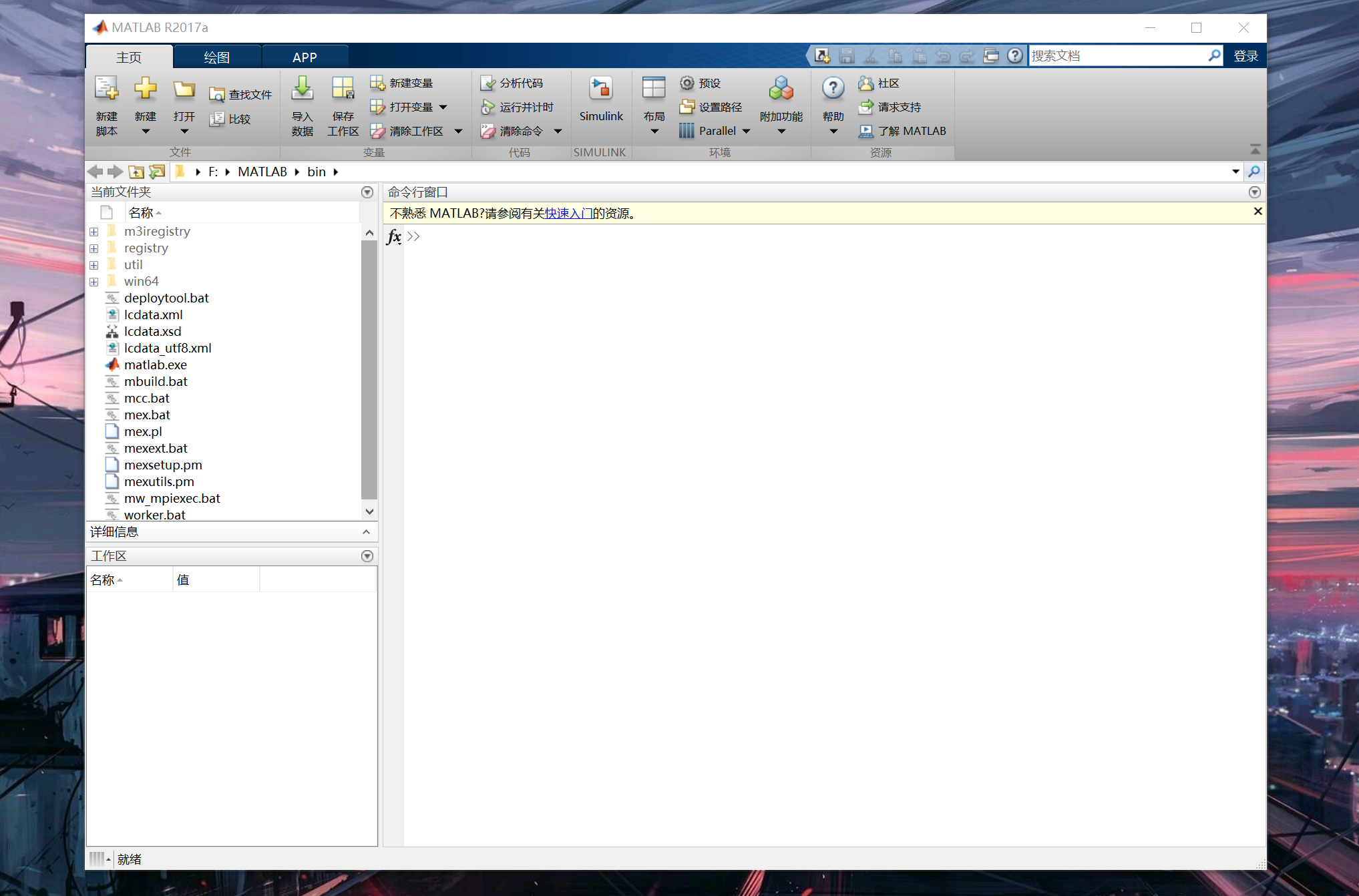Open the Clear Workspace (清除工作区) dropdown arrow
This screenshot has height=896, width=1359.
coord(458,132)
